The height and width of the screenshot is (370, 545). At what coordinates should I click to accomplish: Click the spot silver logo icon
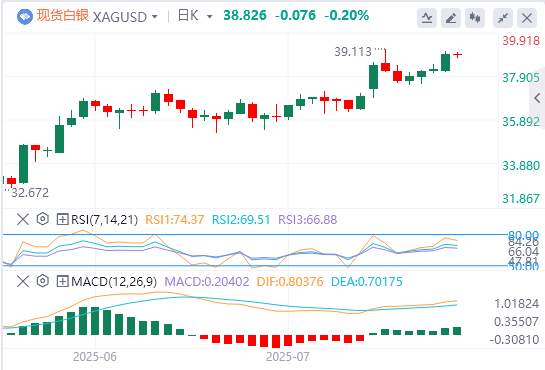(25, 16)
